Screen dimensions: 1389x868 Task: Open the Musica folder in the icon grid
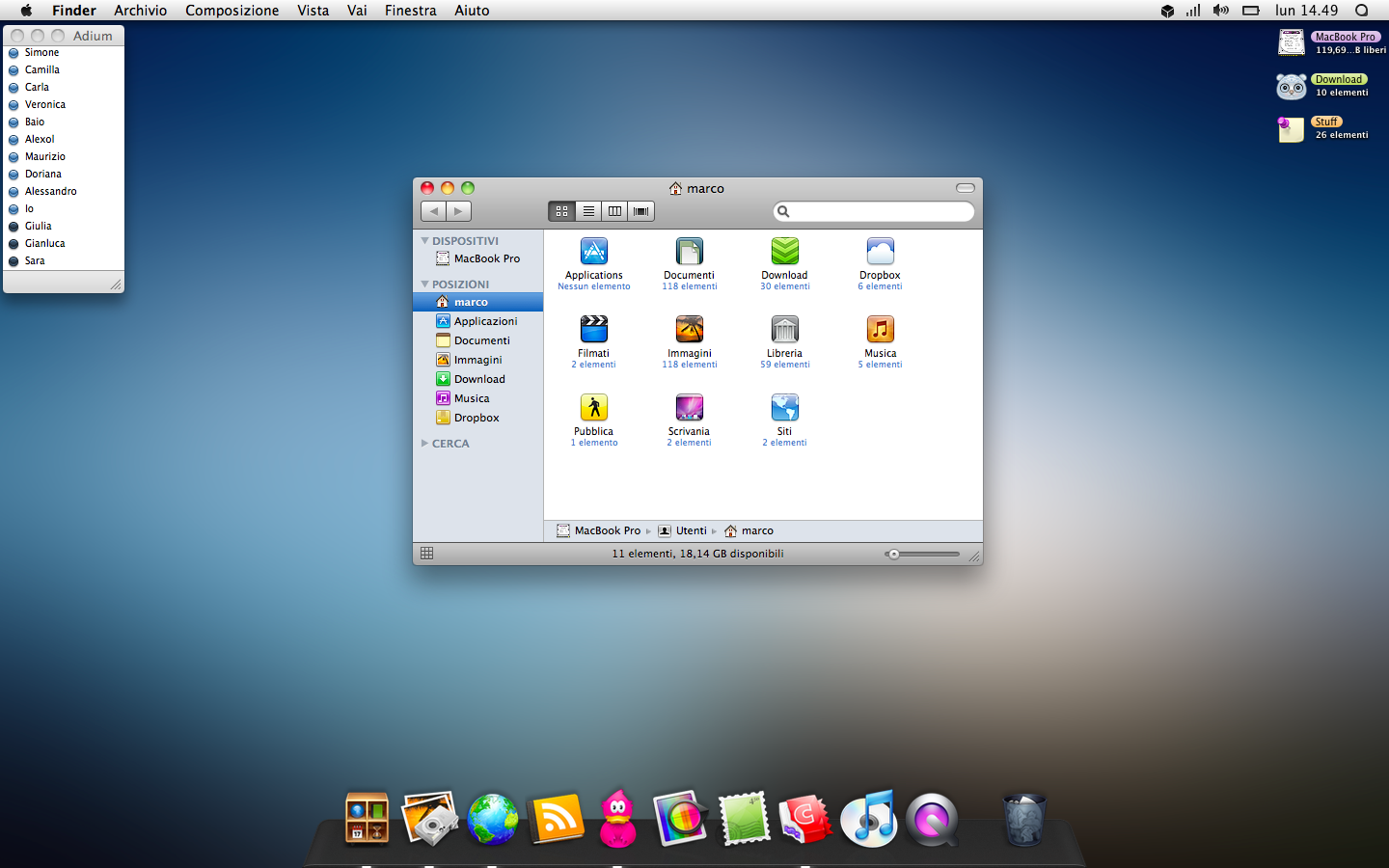[880, 330]
